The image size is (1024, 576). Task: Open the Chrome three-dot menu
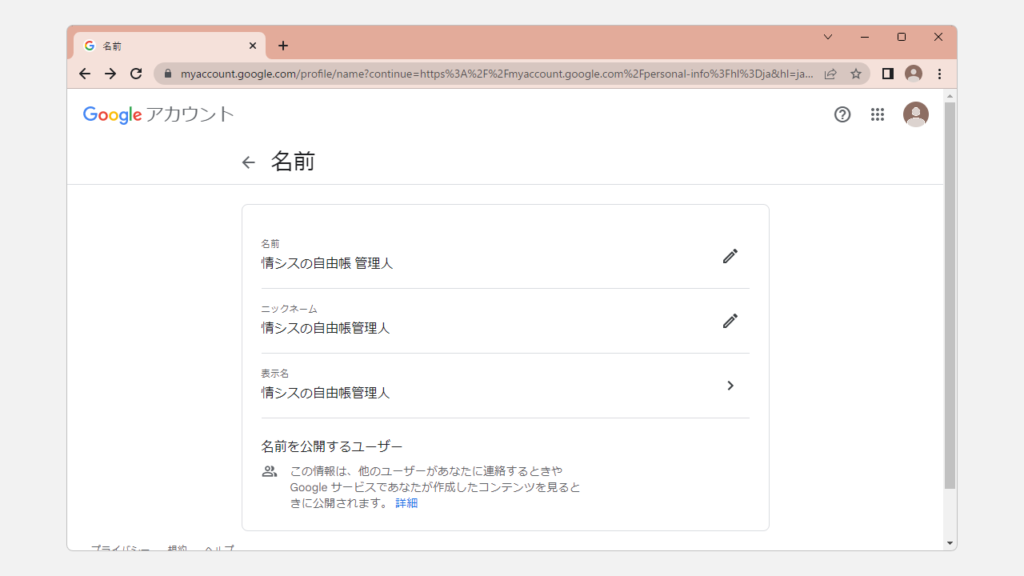pyautogui.click(x=939, y=73)
